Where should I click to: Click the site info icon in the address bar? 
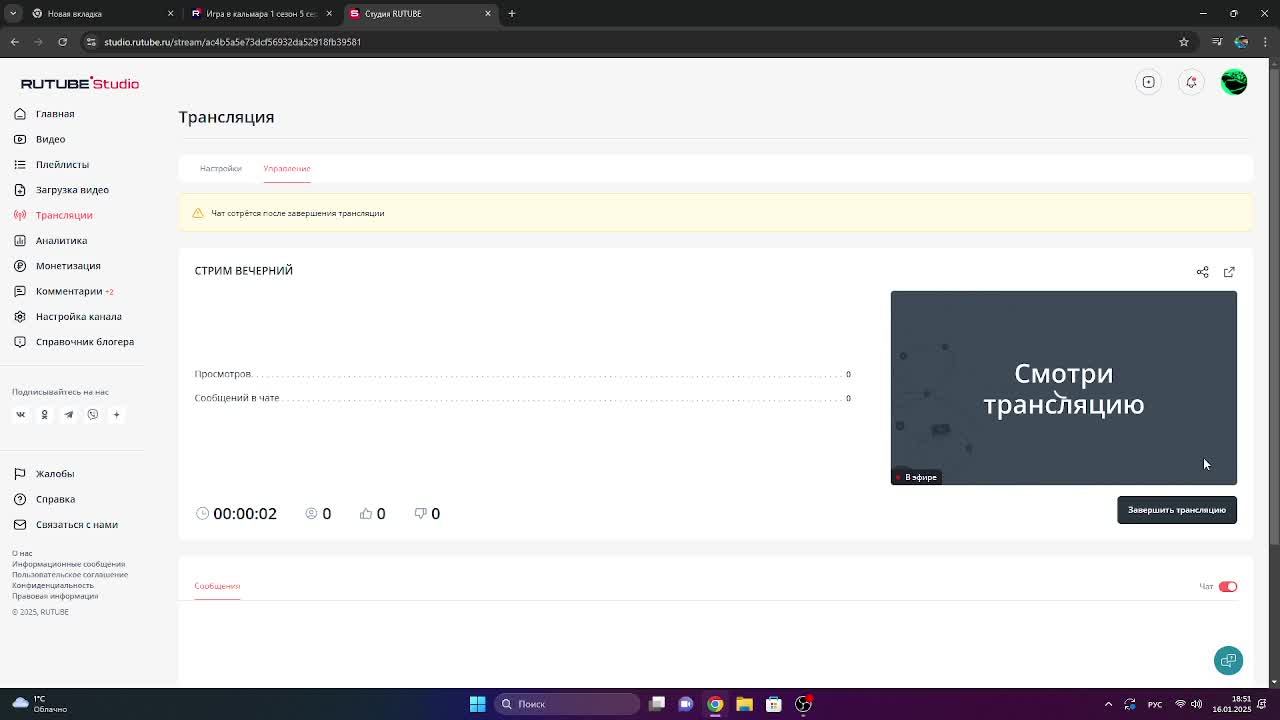(92, 42)
